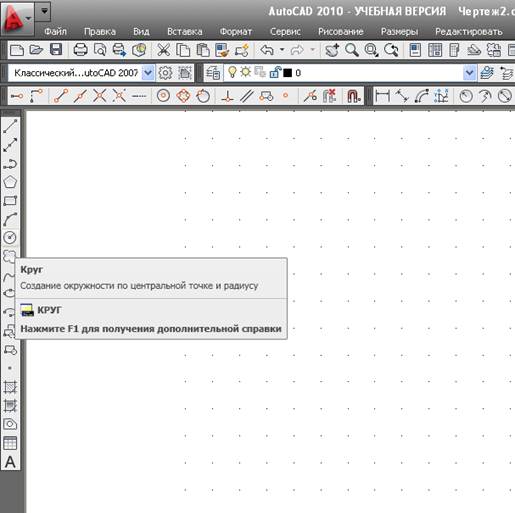Select the Parallel object snap icon
Screen dimensions: 515x513
247,96
